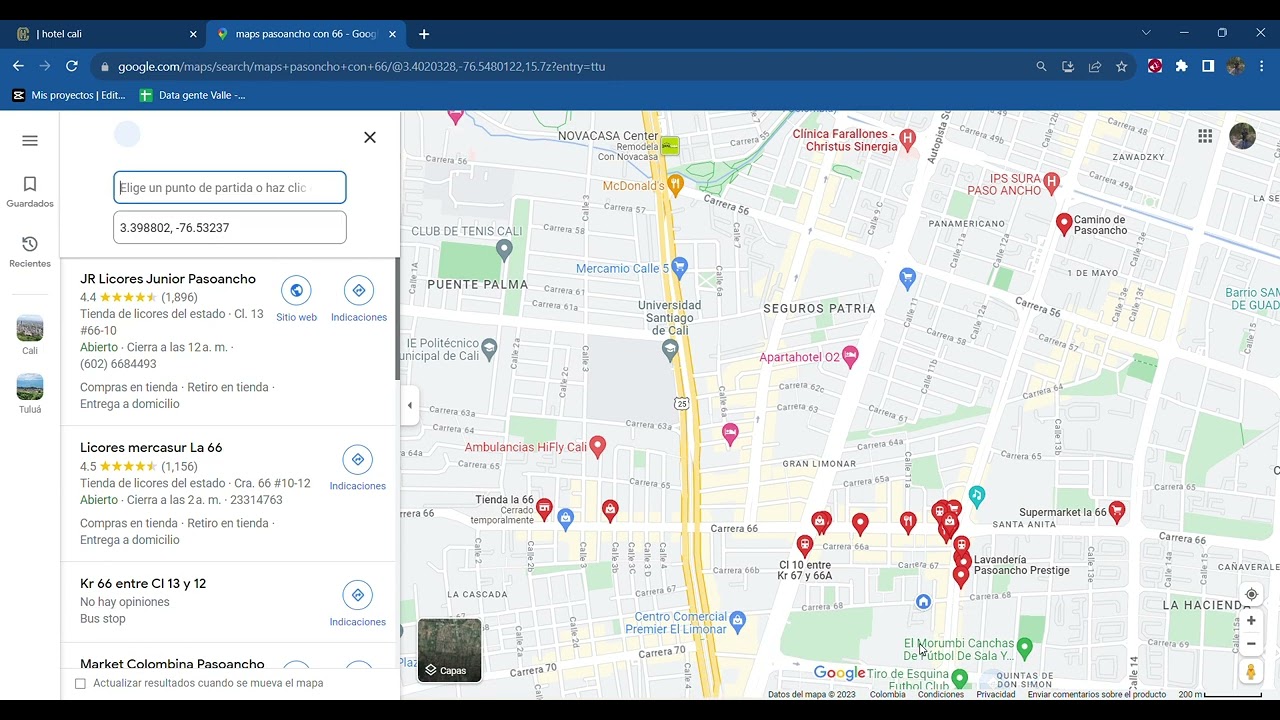Image resolution: width=1280 pixels, height=720 pixels.
Task: Collapse the side panel arrow
Action: (x=409, y=405)
